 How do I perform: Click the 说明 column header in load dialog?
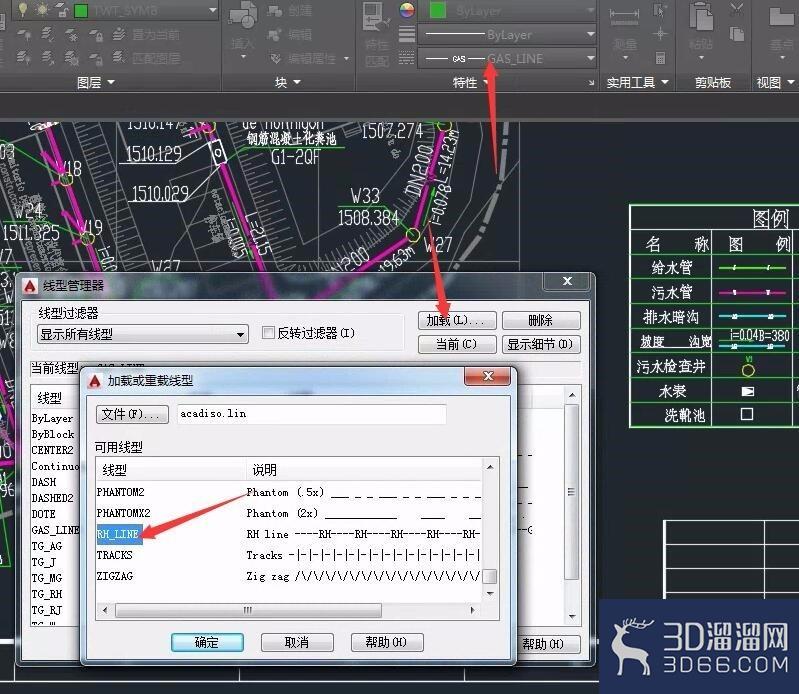click(x=364, y=470)
